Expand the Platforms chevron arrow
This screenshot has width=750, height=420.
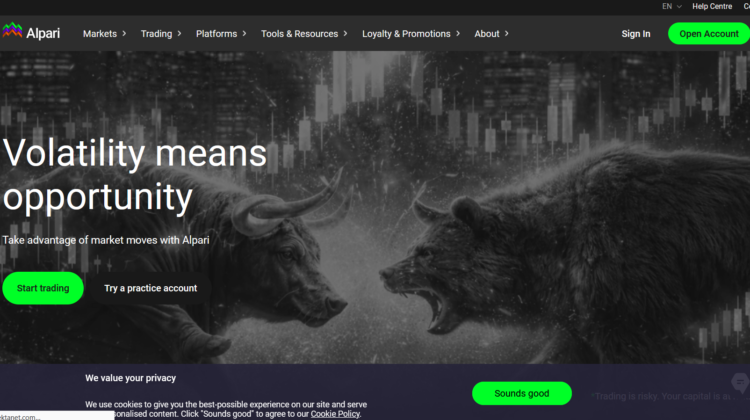pos(244,33)
